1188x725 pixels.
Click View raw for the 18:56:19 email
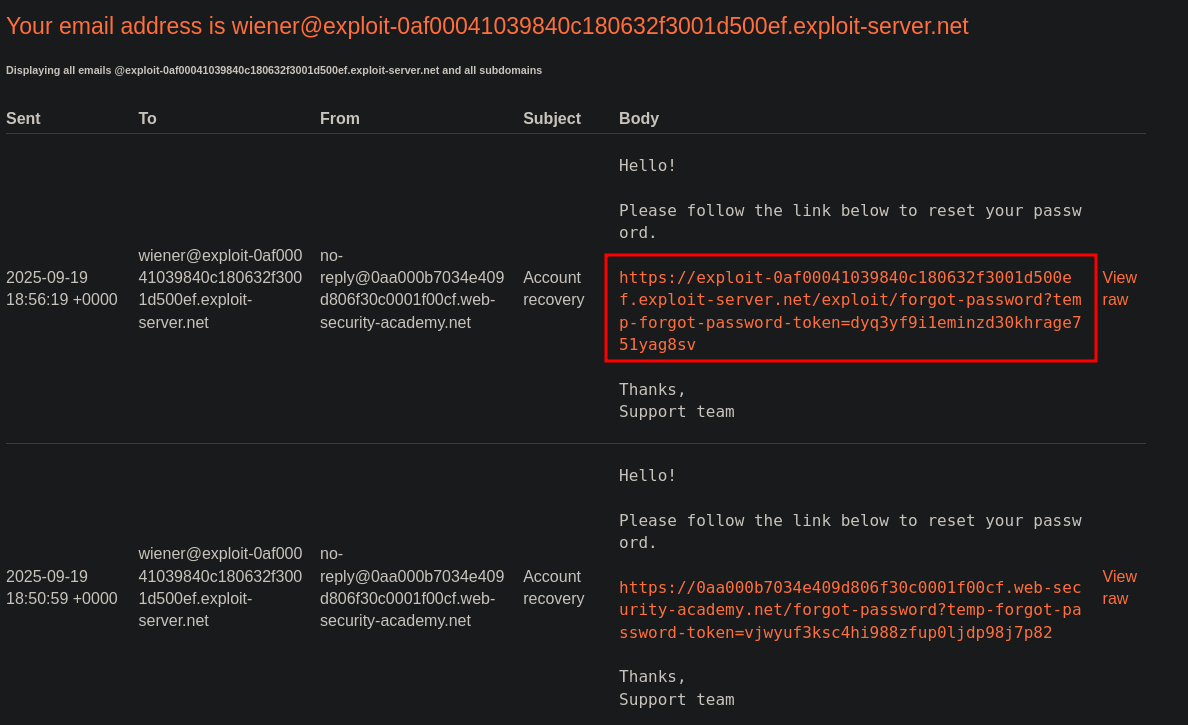click(x=1119, y=288)
